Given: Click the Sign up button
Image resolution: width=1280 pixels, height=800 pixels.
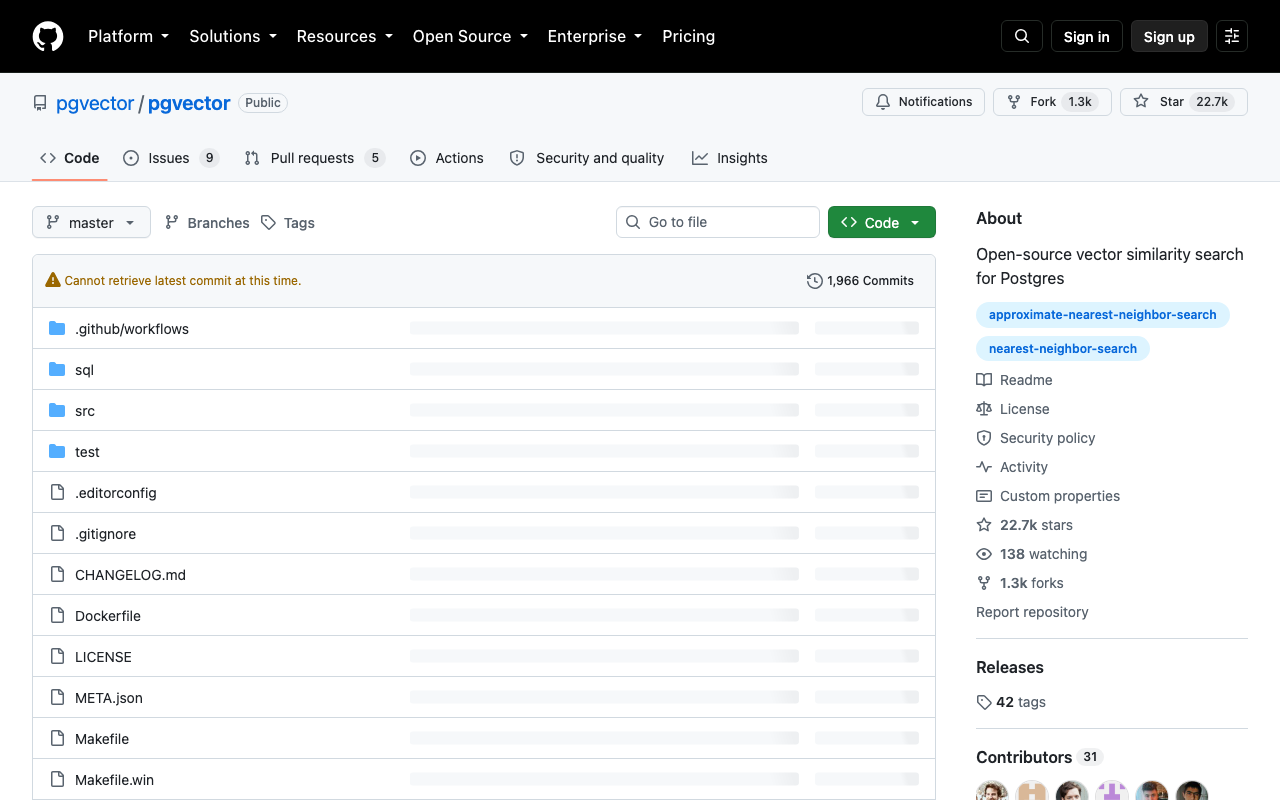Looking at the screenshot, I should click(1169, 36).
